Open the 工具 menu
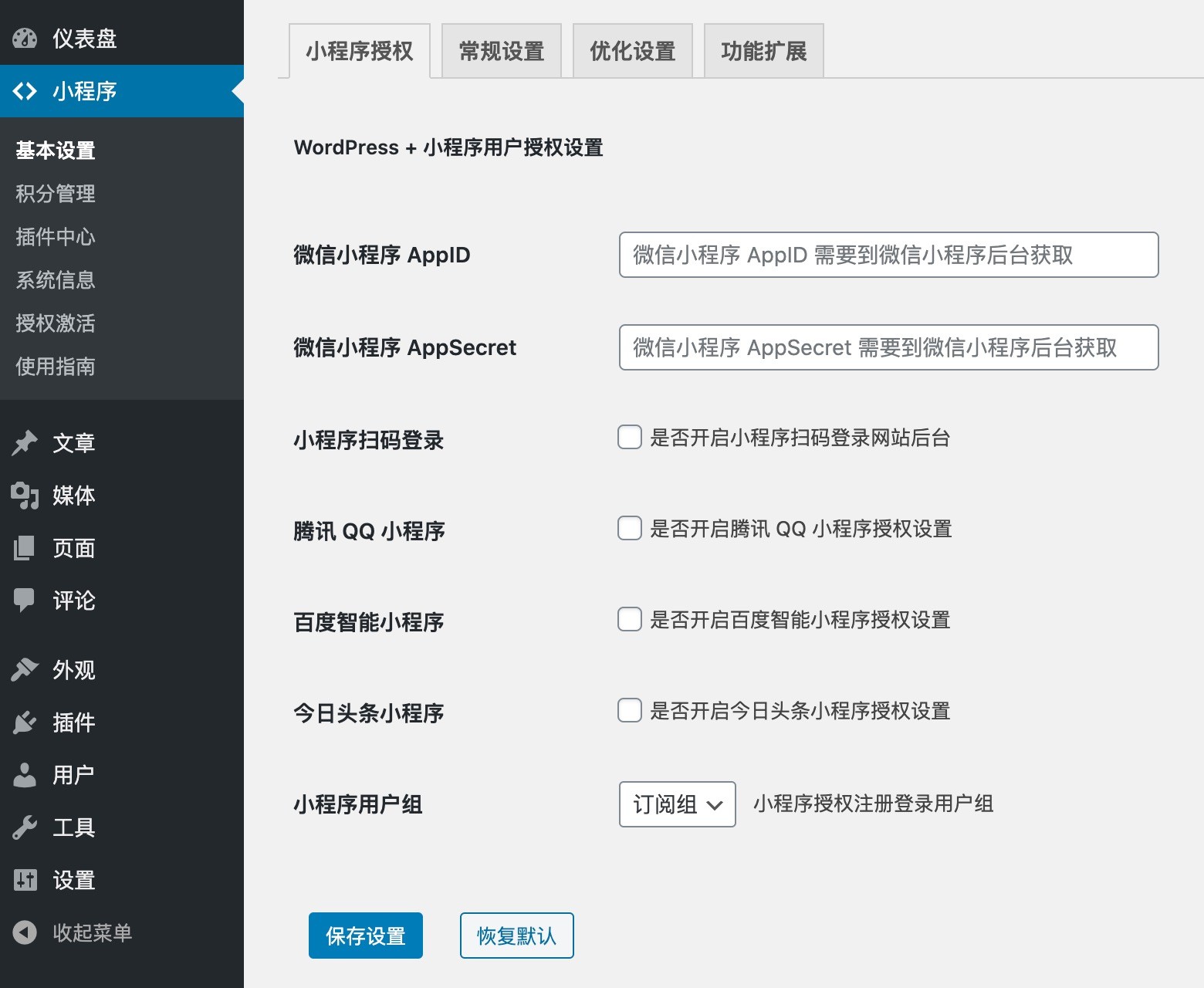 (122, 827)
